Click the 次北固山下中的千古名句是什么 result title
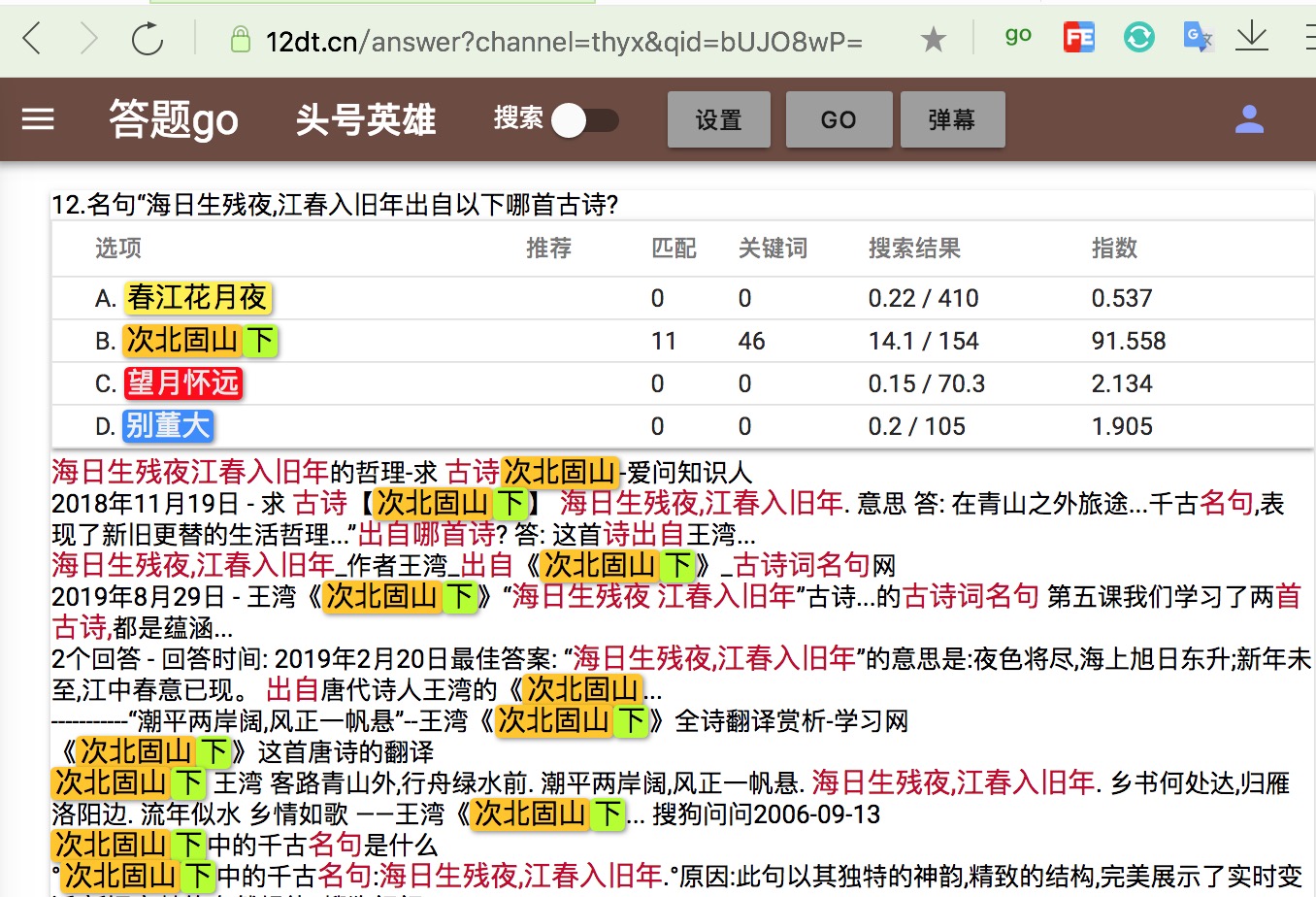1316x897 pixels. point(246,845)
